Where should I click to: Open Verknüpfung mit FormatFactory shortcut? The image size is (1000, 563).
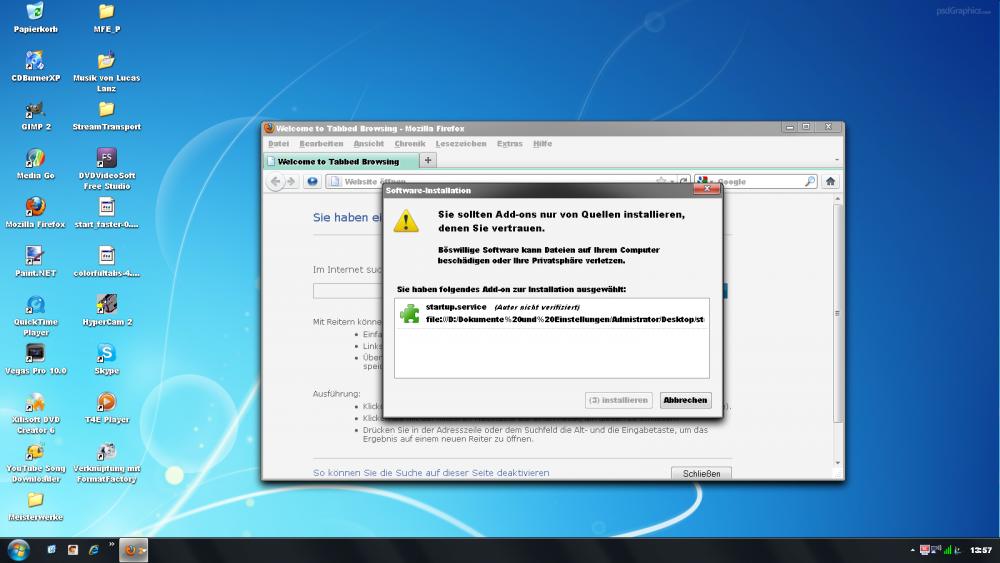tap(107, 462)
